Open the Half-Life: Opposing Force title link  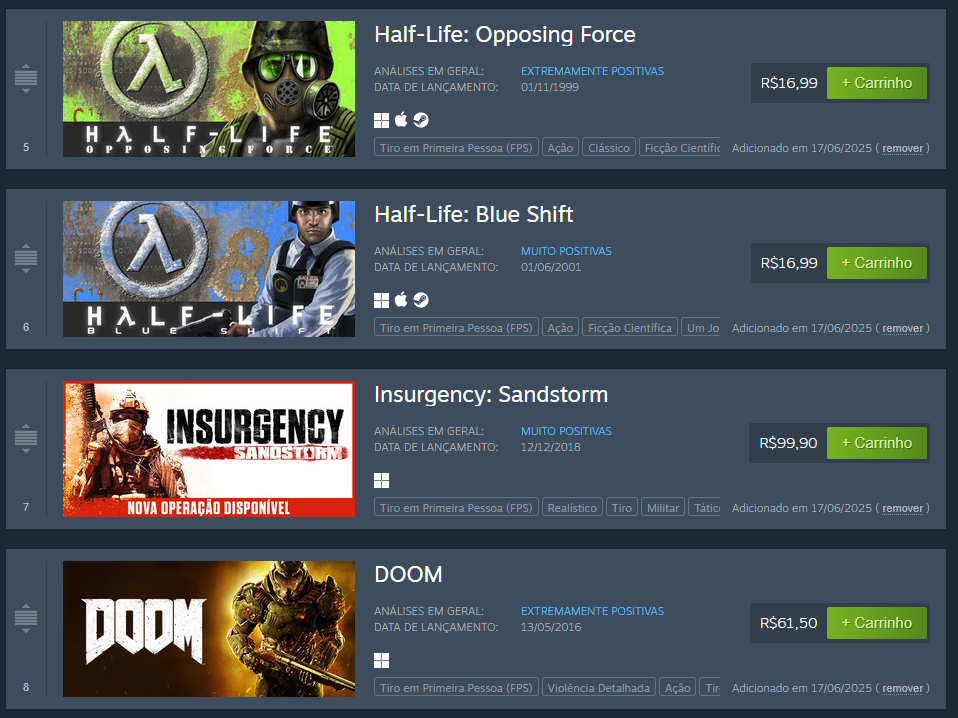pos(505,35)
